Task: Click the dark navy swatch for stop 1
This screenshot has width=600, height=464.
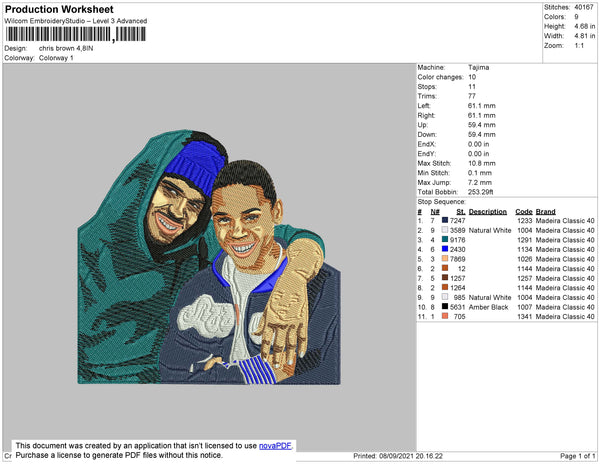Action: [445, 220]
